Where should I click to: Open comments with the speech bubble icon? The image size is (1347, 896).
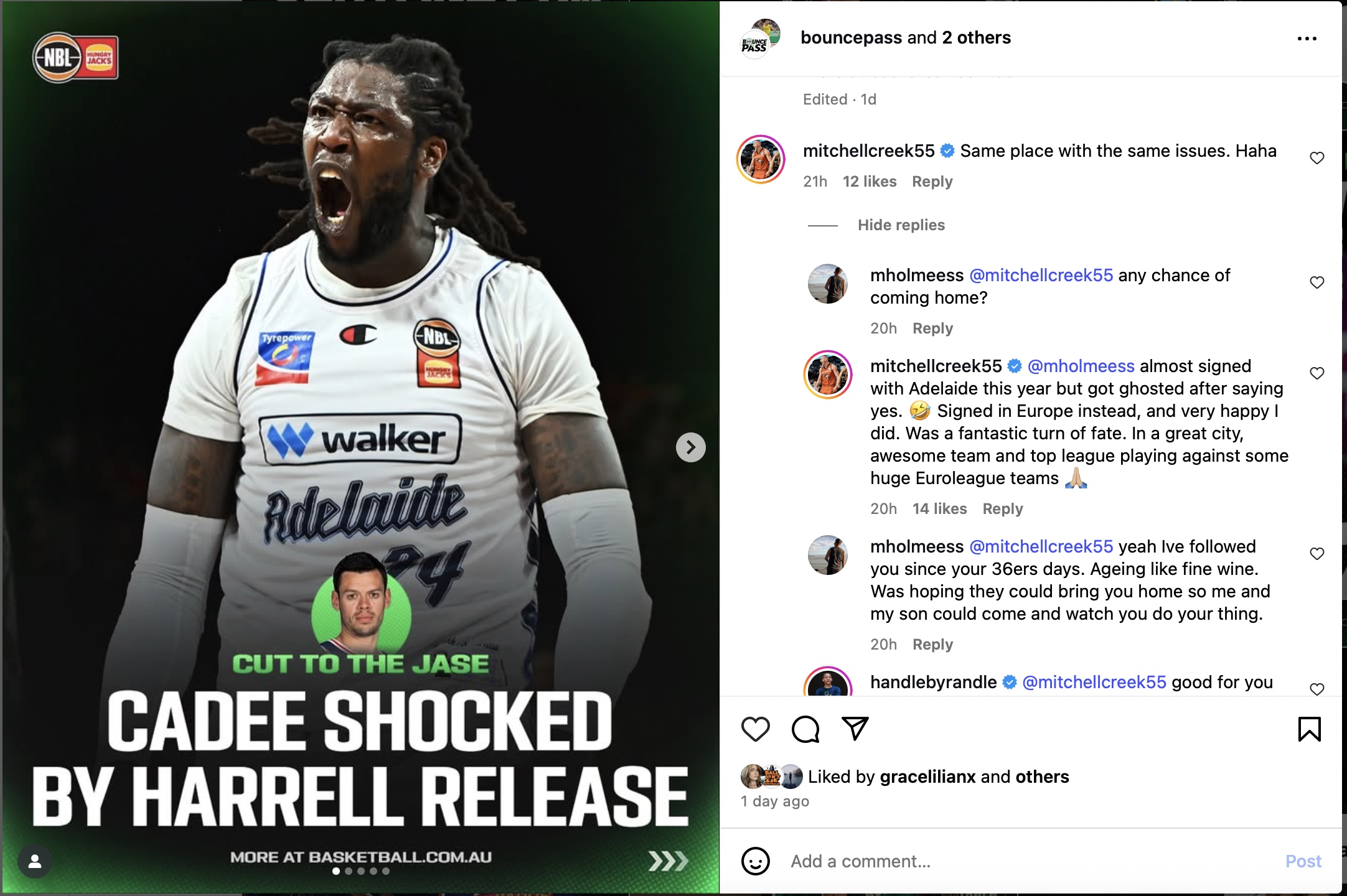coord(805,729)
